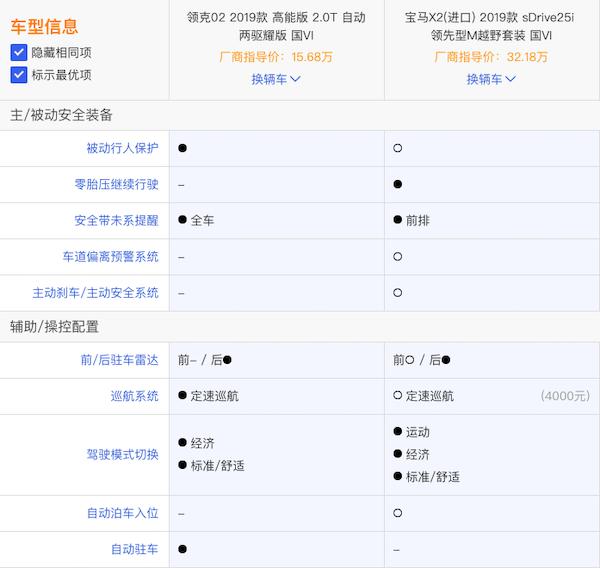Click the (4000元) option price

(x=565, y=396)
